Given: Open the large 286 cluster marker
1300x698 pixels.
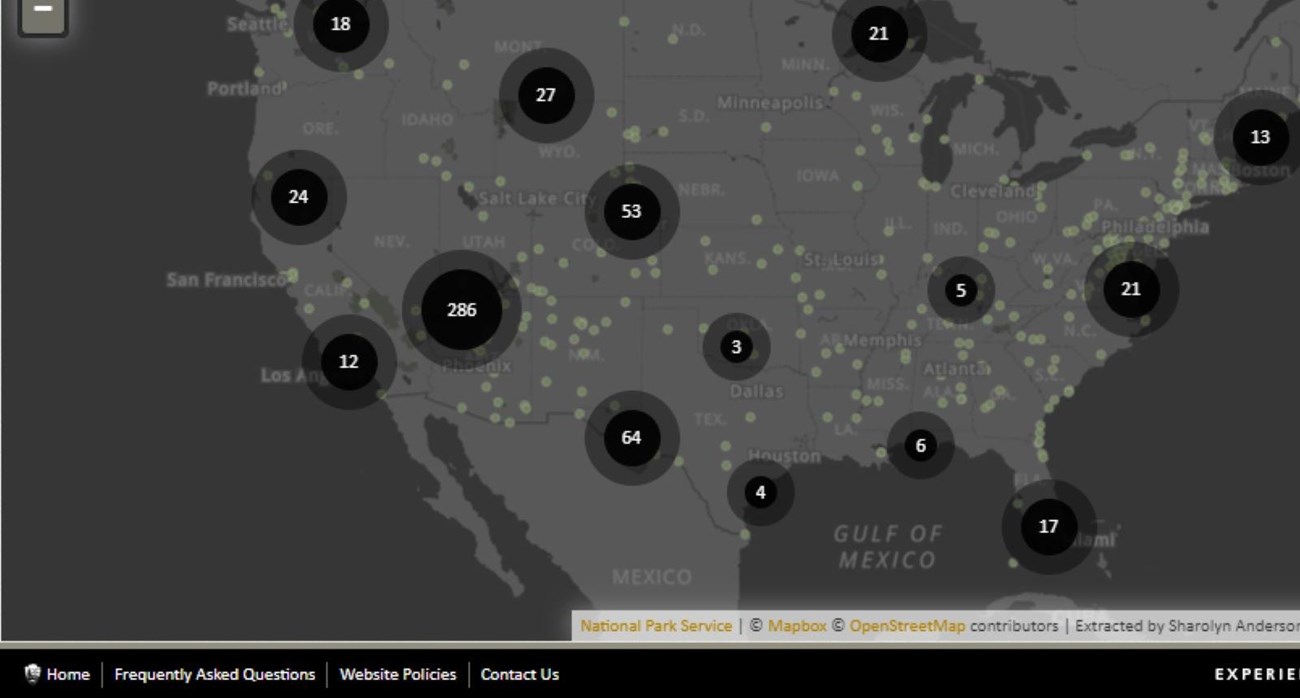Looking at the screenshot, I should tap(461, 310).
